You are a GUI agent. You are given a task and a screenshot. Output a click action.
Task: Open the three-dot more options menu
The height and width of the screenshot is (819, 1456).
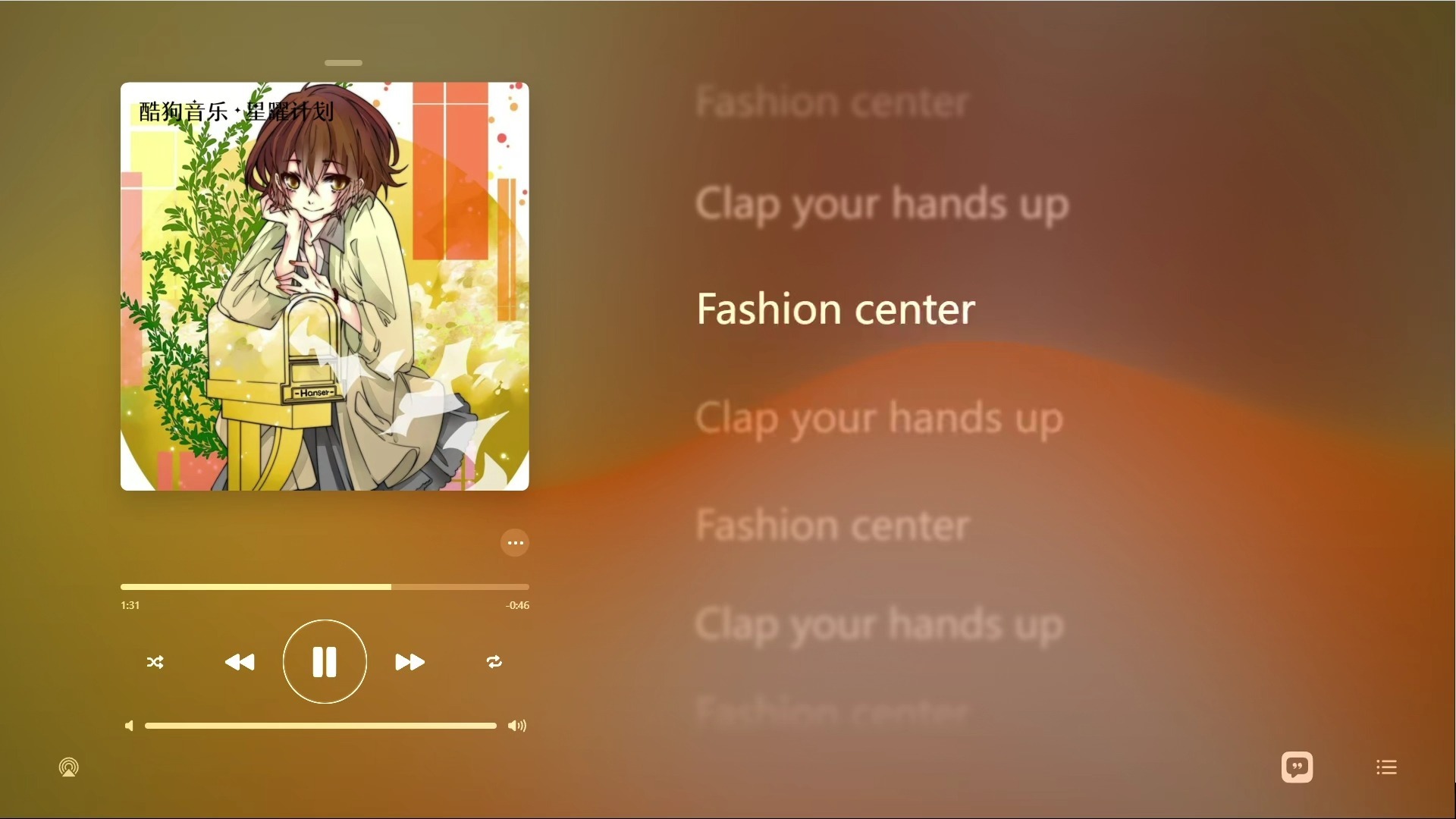[x=515, y=543]
